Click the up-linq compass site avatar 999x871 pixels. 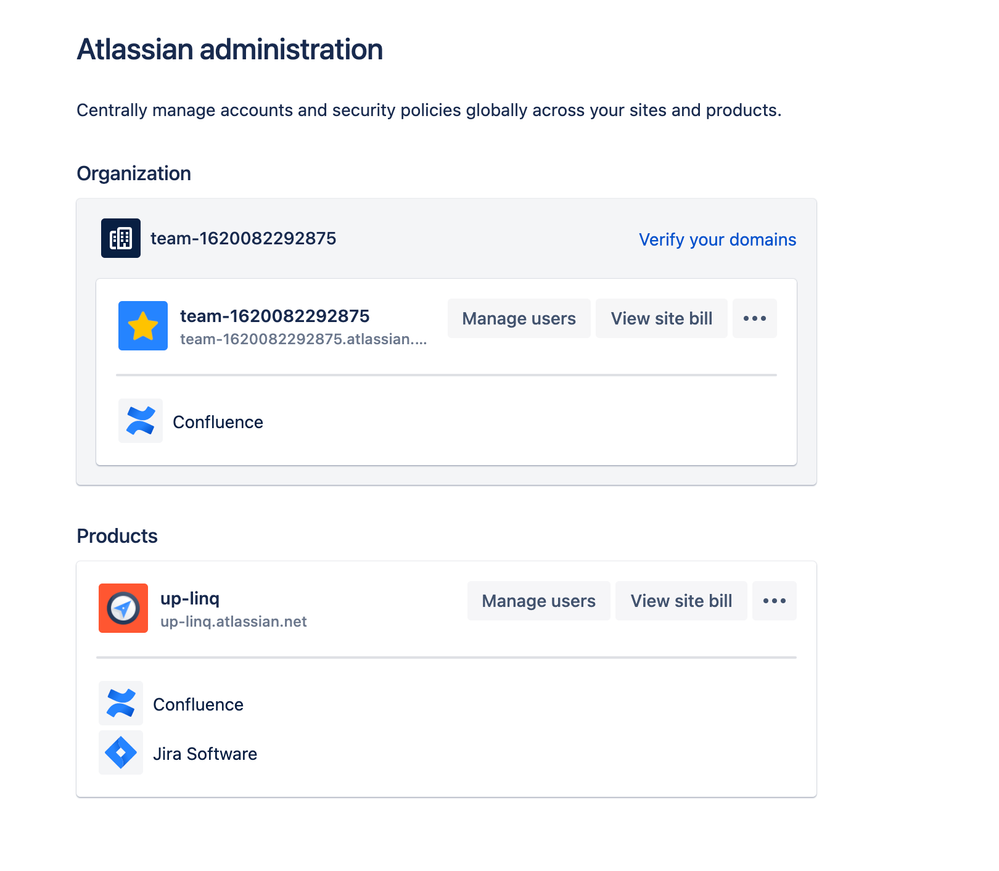(123, 608)
